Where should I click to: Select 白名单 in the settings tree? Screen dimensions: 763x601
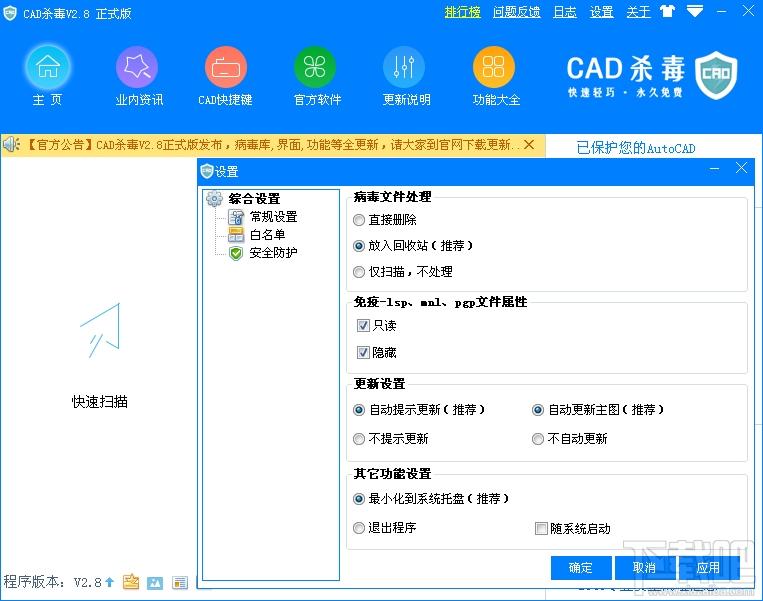tap(267, 235)
